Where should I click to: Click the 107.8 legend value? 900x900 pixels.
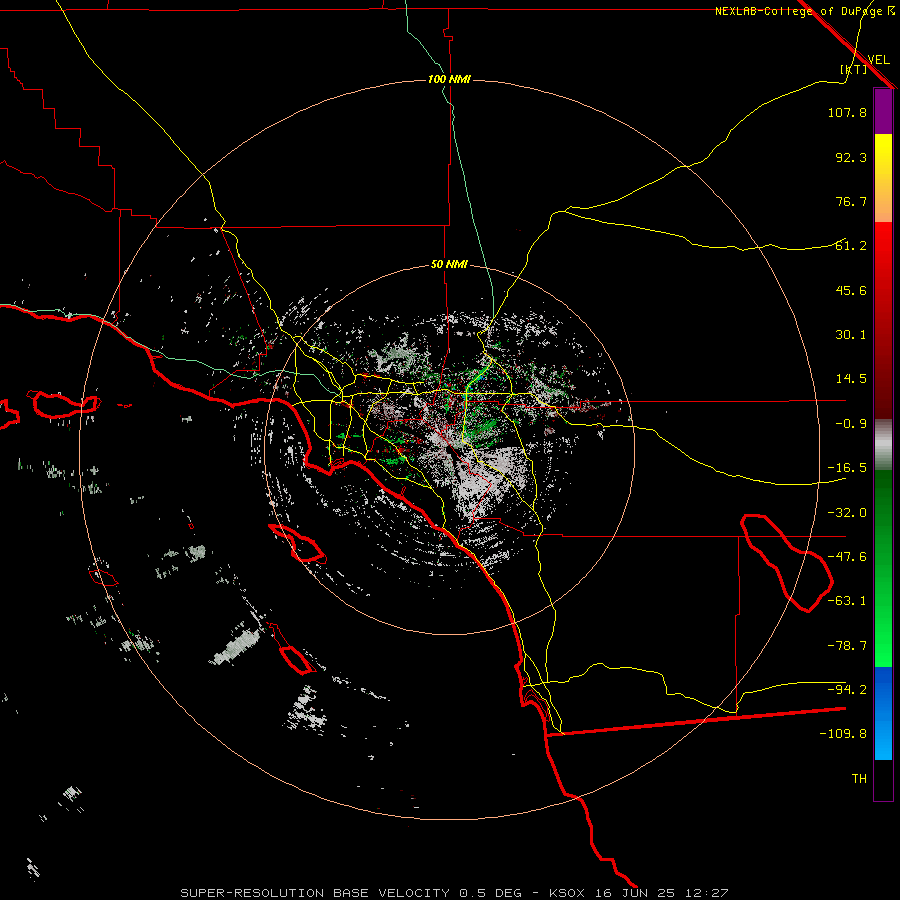coord(847,112)
